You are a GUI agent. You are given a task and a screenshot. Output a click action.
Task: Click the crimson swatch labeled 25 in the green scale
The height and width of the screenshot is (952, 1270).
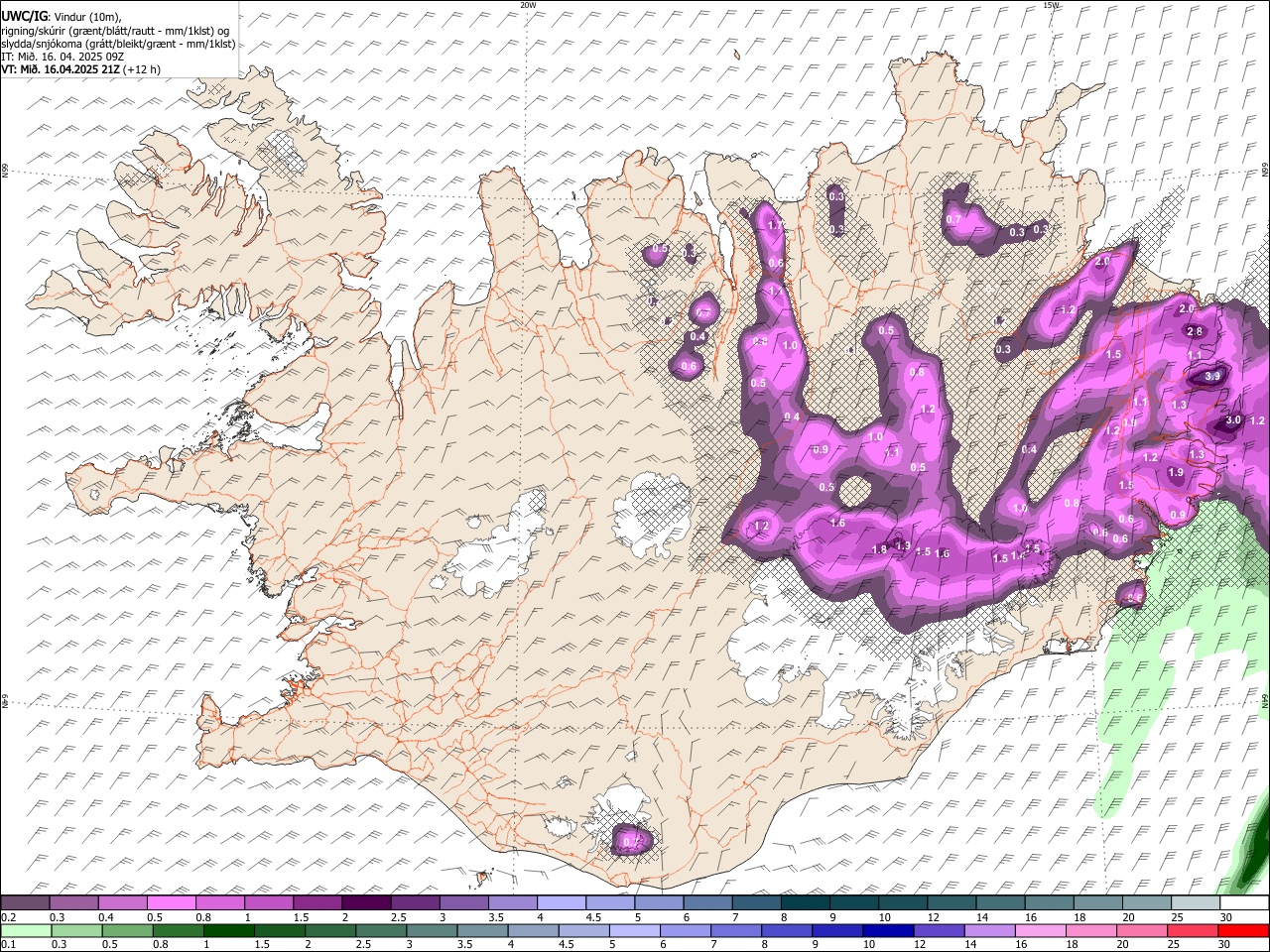click(1194, 931)
